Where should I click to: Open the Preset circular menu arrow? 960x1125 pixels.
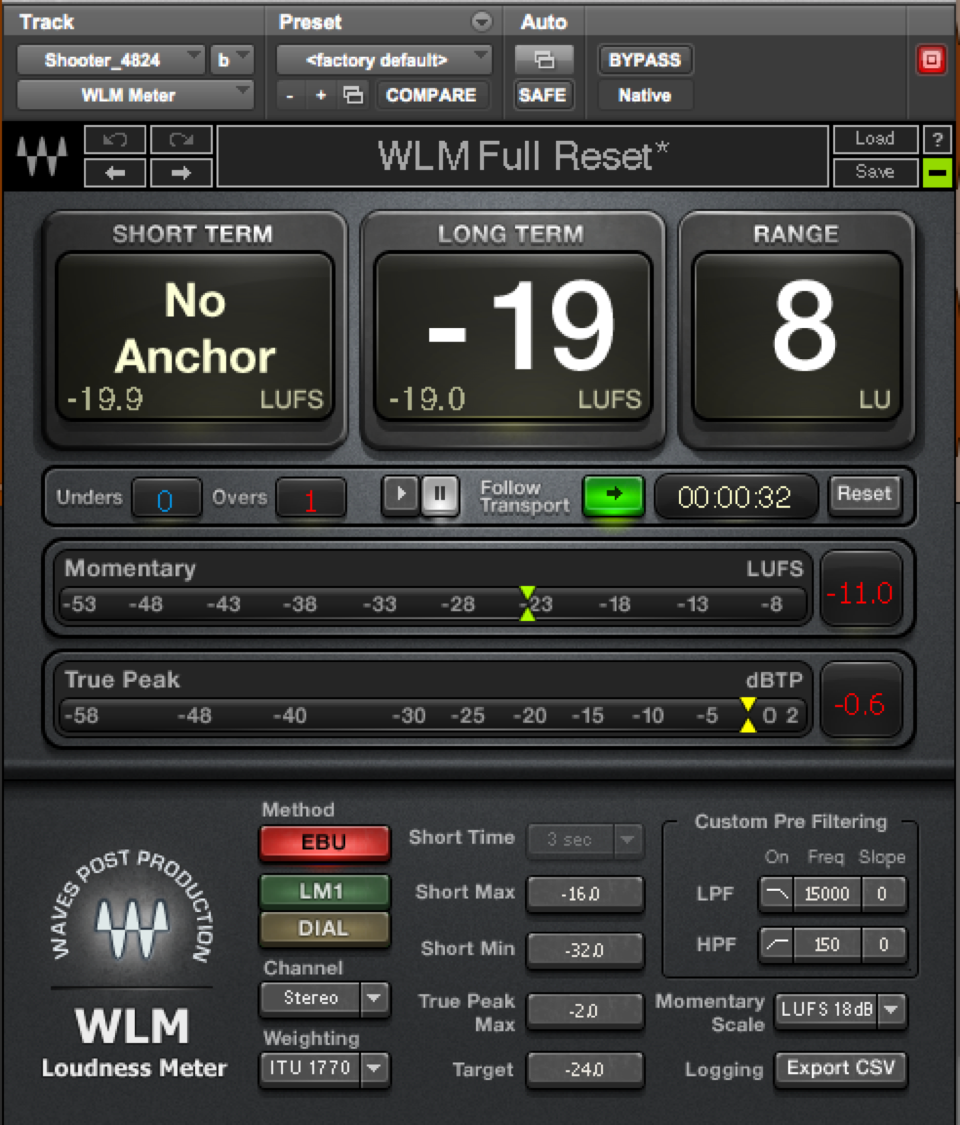click(x=481, y=22)
